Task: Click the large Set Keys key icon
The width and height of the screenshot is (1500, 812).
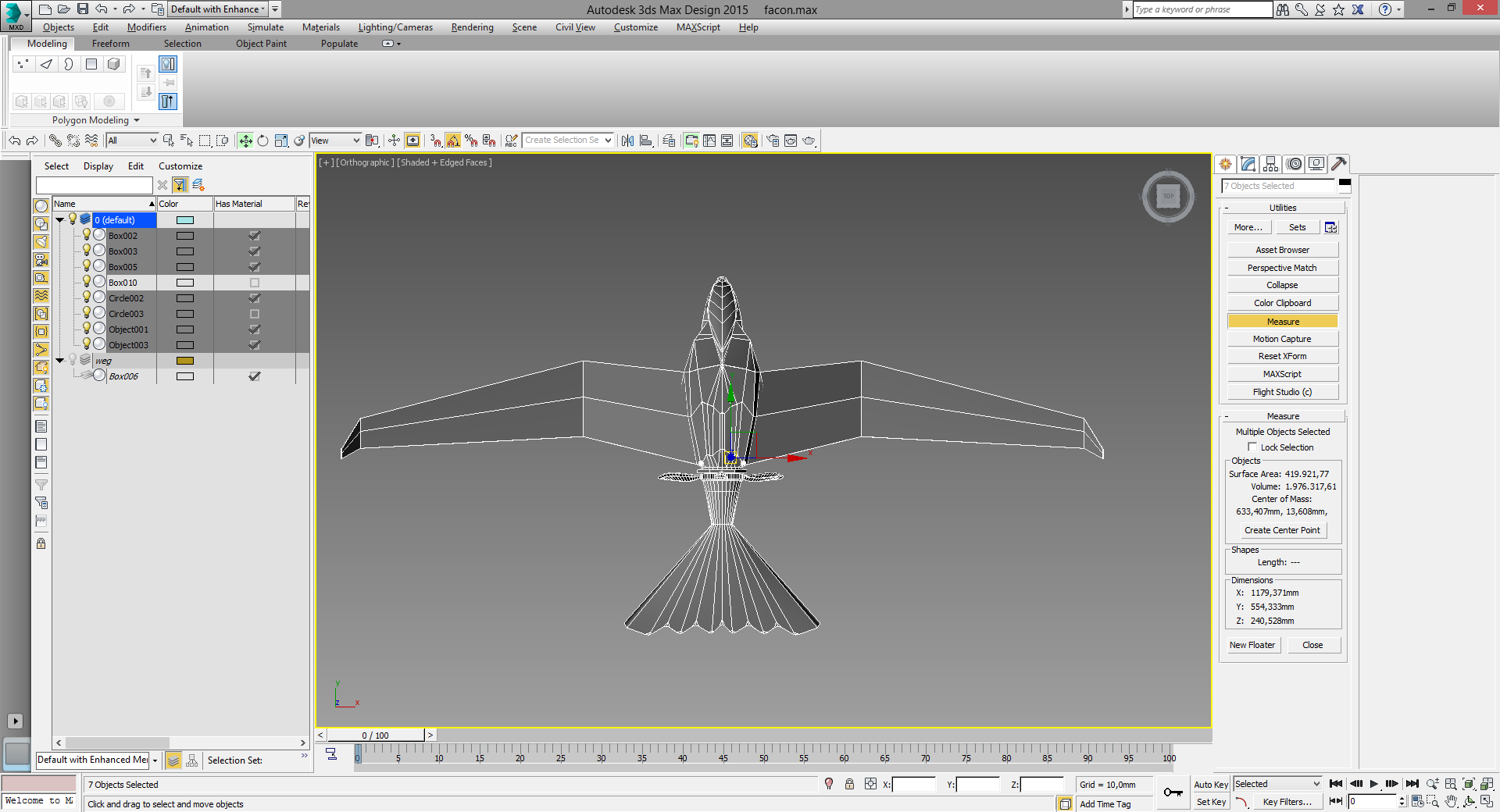Action: pos(1173,792)
